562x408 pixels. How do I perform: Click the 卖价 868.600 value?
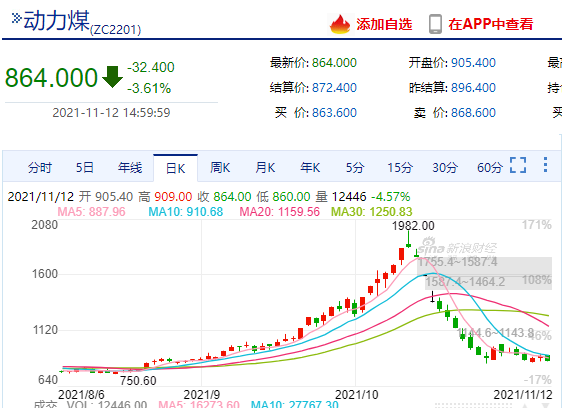coord(473,113)
